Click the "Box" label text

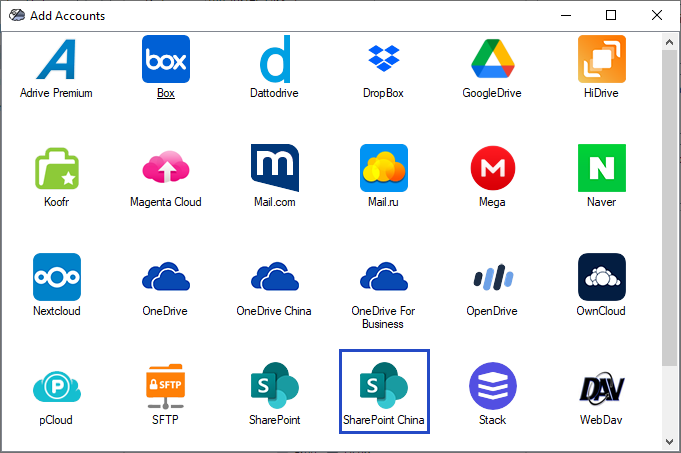tap(166, 93)
